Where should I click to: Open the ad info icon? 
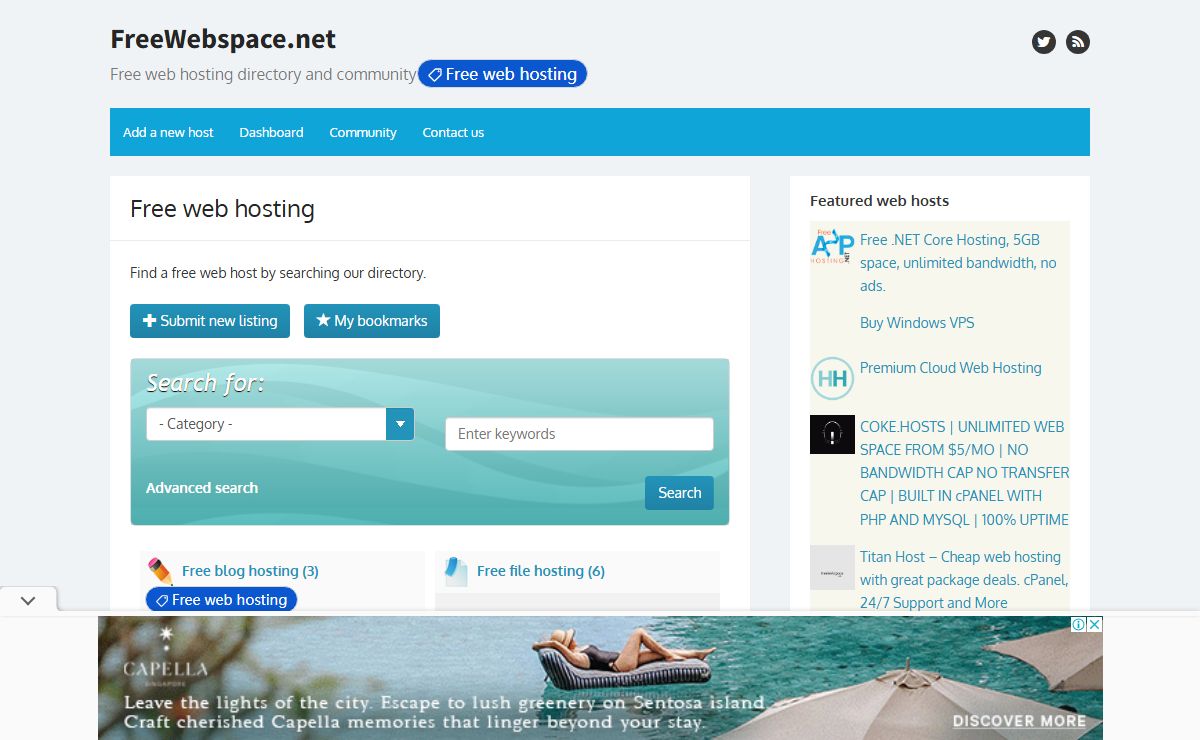pyautogui.click(x=1079, y=625)
